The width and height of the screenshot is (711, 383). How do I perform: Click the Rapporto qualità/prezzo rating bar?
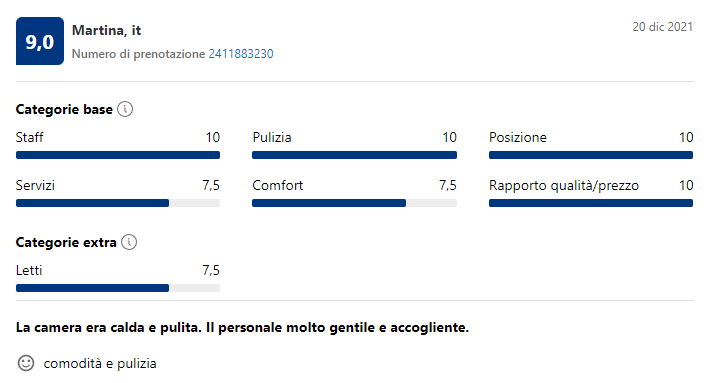point(591,203)
